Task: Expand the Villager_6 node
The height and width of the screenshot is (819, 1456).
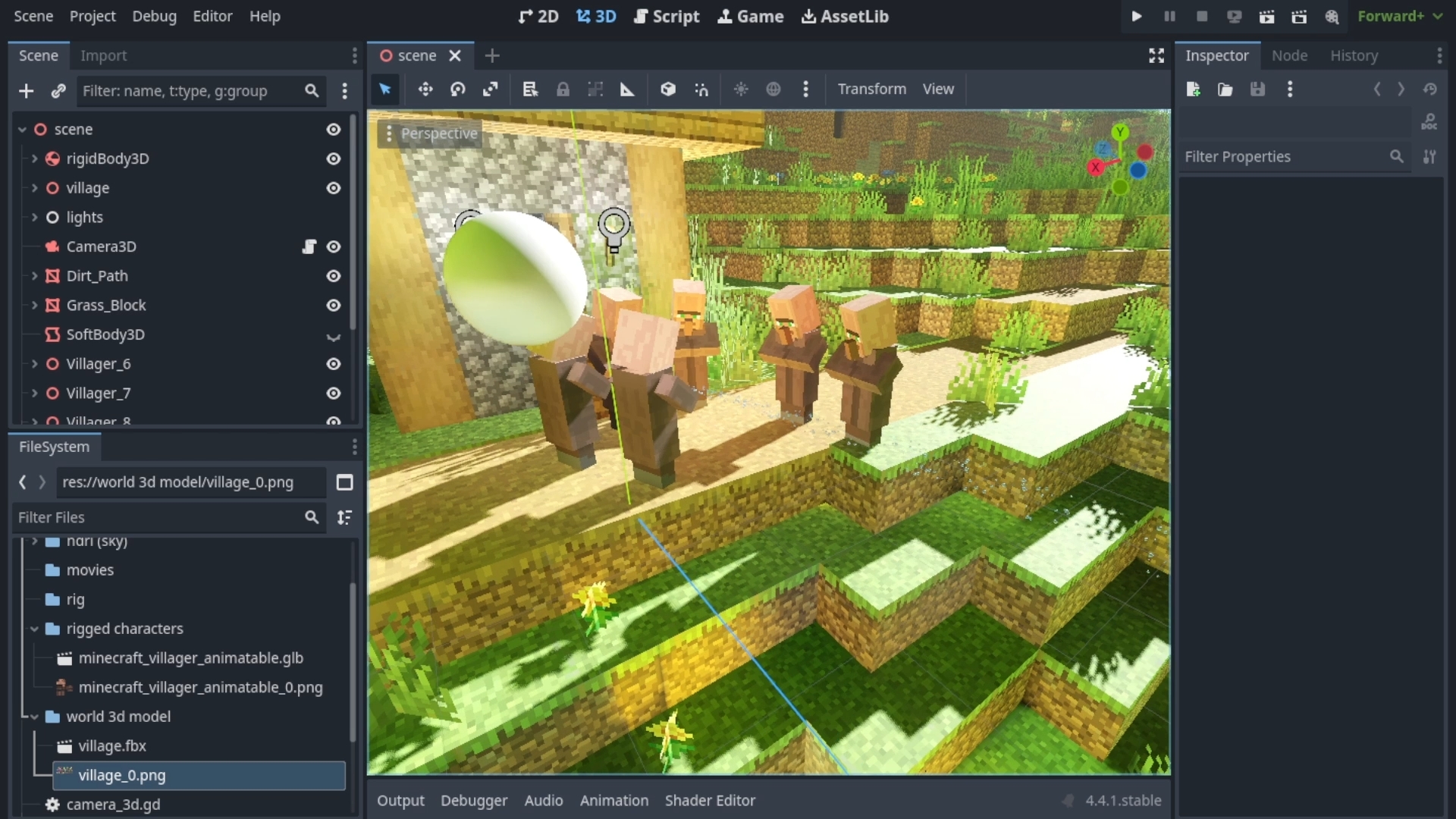Action: point(35,364)
